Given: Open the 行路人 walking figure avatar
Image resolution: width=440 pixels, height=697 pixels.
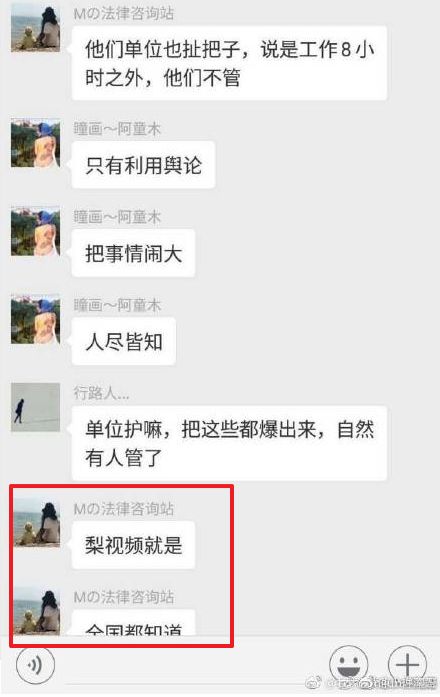Looking at the screenshot, I should point(36,407).
